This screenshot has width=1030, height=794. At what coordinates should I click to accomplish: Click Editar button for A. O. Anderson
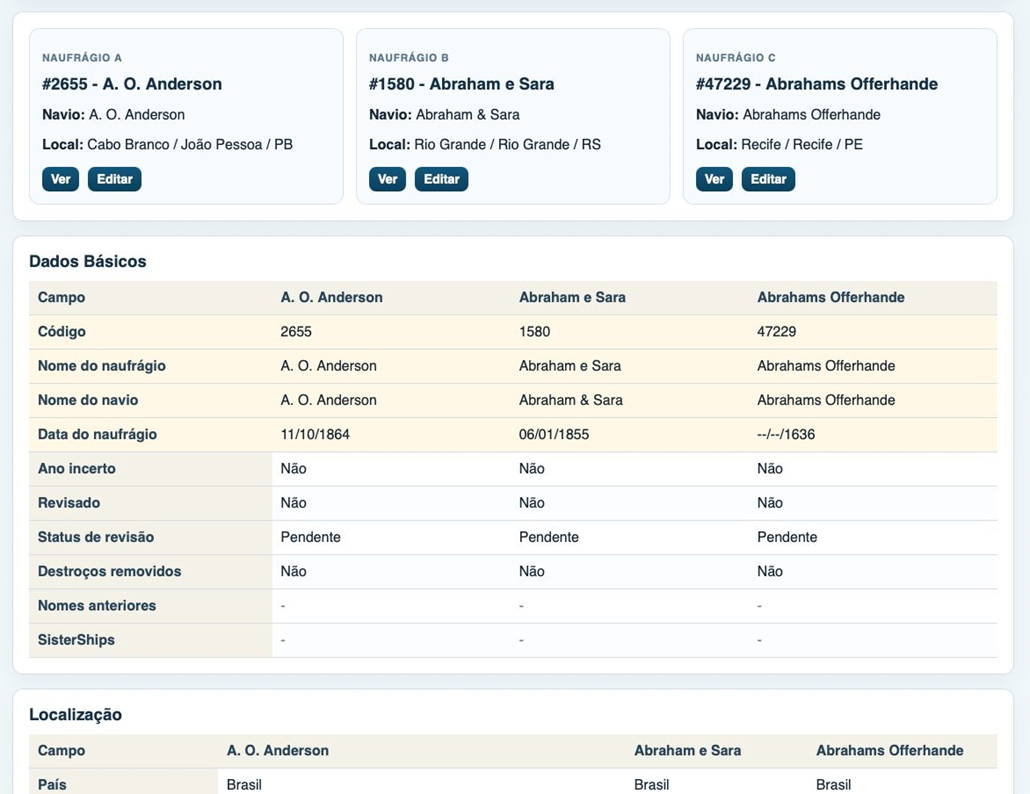click(114, 179)
